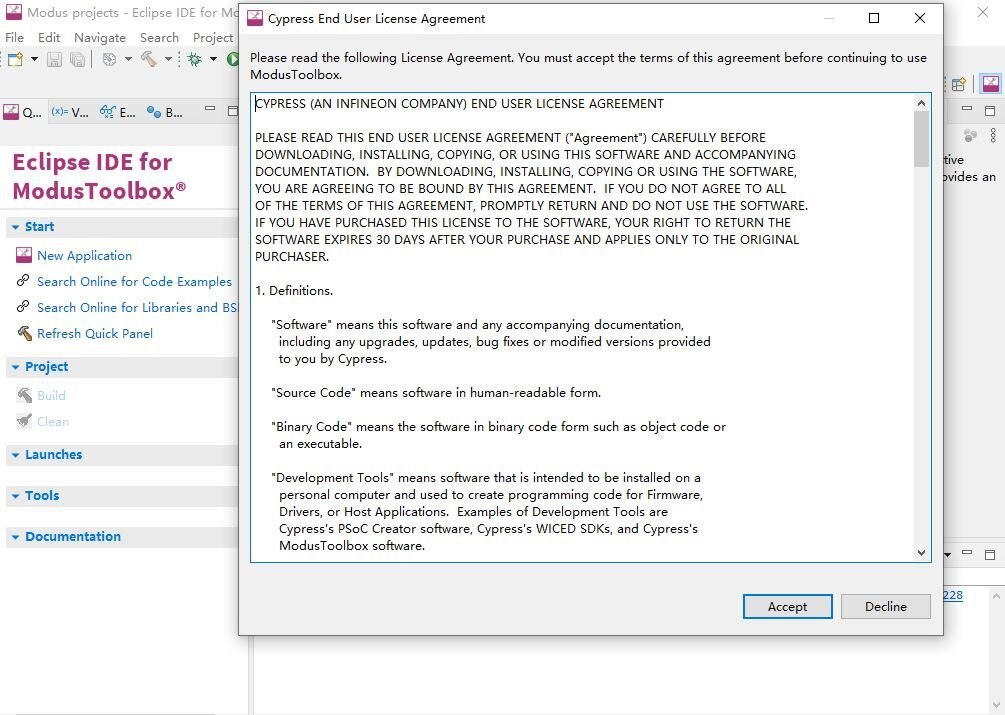1005x715 pixels.
Task: Switch to the Variables view tab
Action: click(70, 113)
